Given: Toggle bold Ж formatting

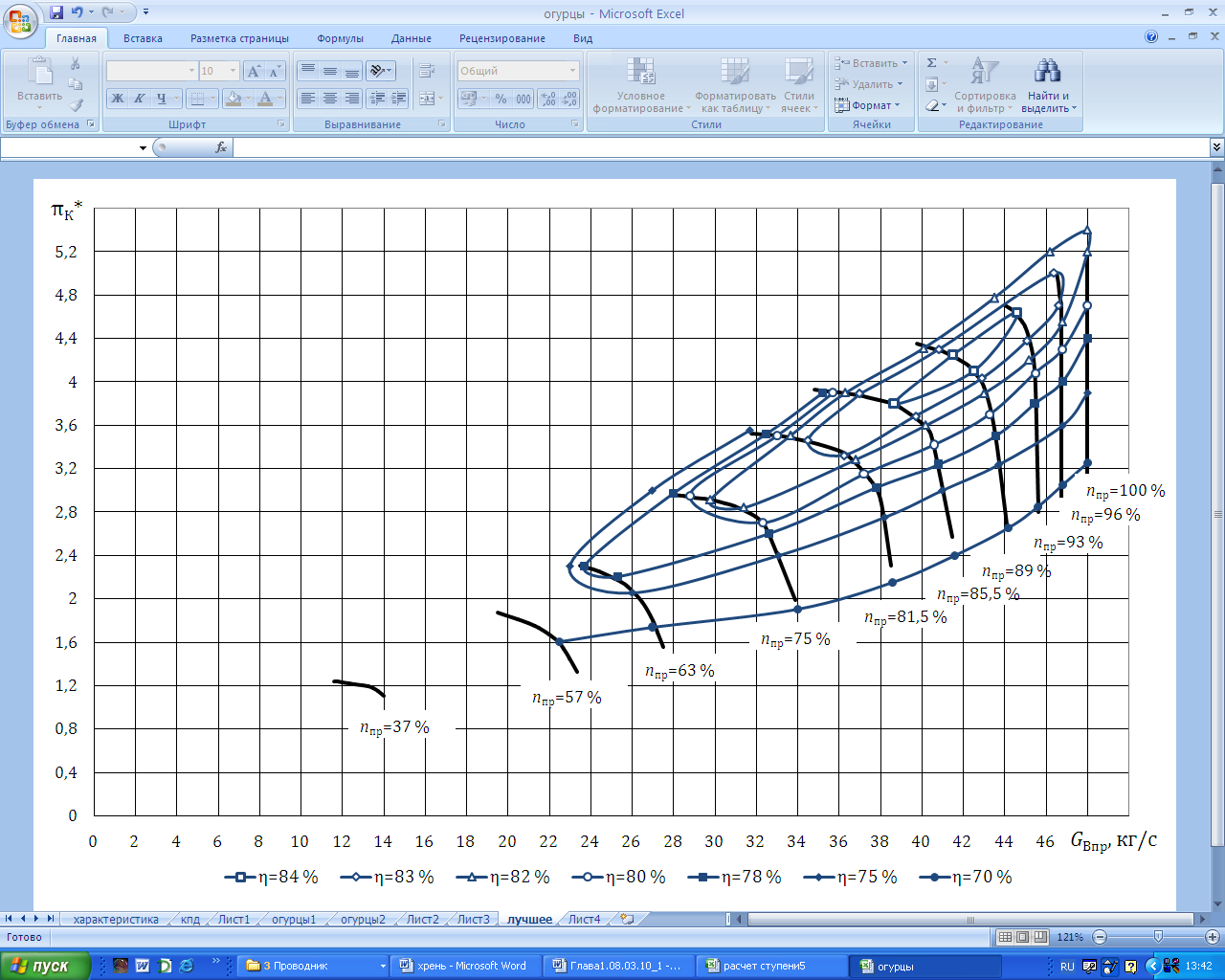Looking at the screenshot, I should tap(117, 99).
